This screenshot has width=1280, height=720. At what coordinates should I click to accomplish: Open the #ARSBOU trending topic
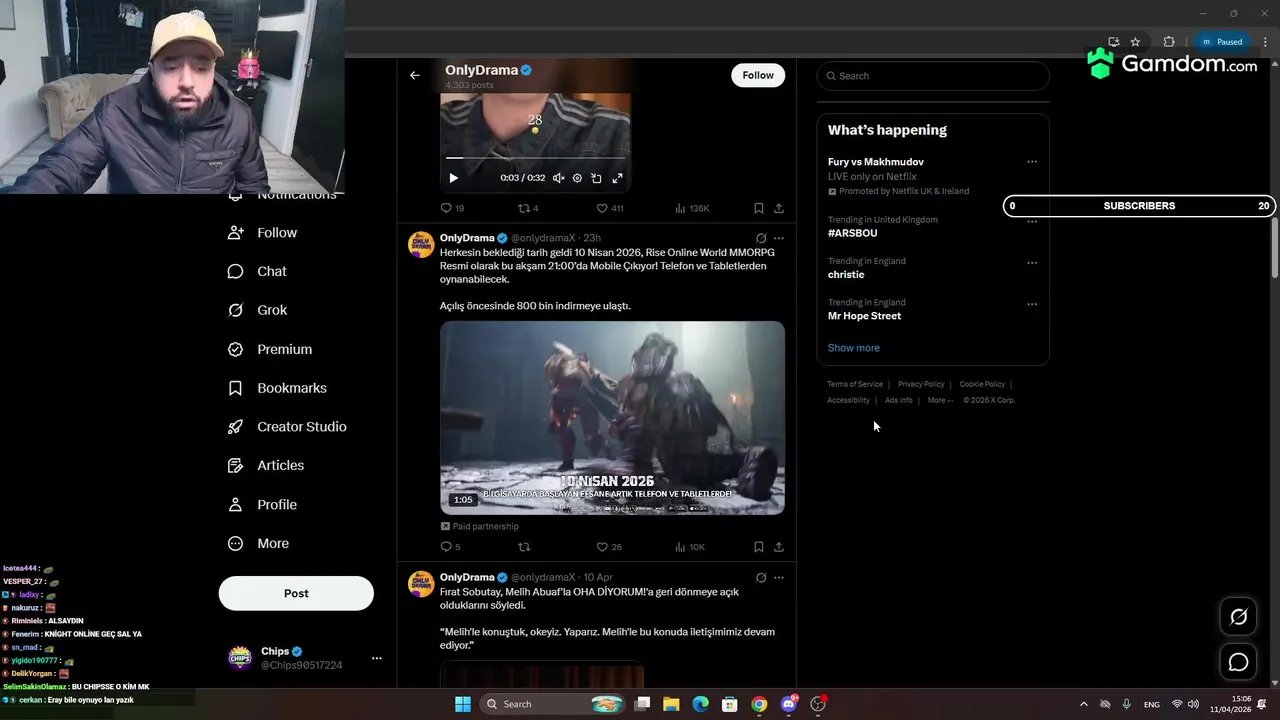(852, 233)
